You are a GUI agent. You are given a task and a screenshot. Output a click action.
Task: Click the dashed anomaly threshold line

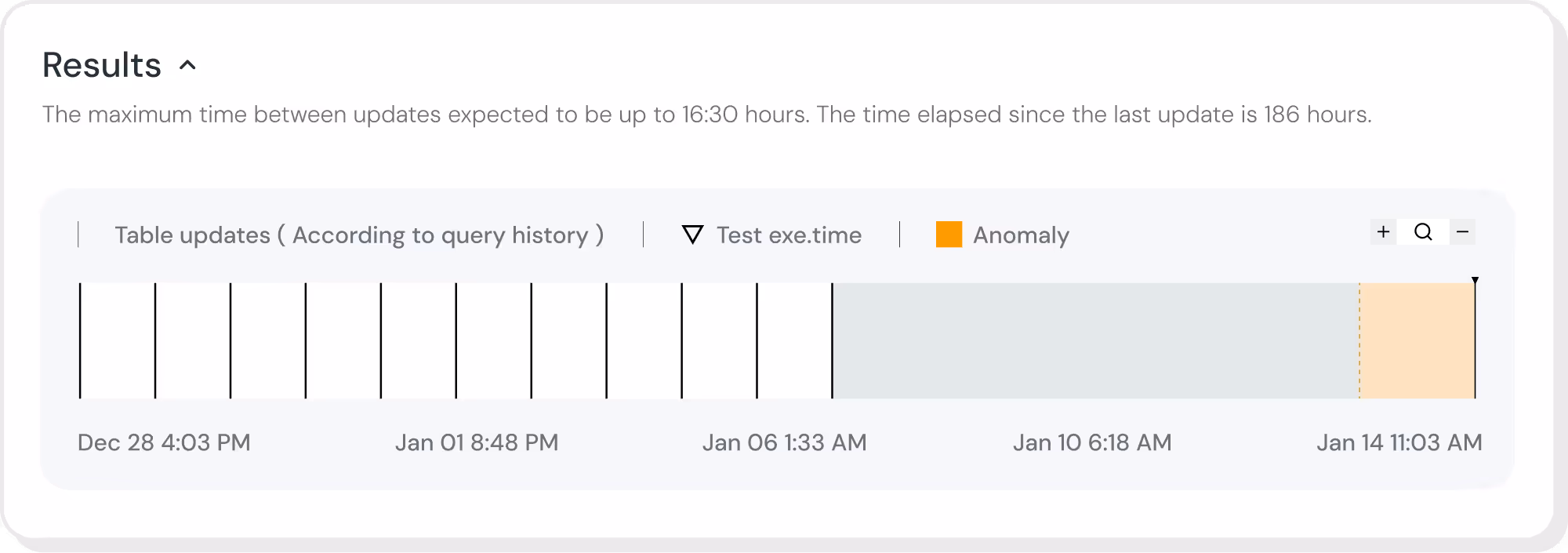(1359, 341)
